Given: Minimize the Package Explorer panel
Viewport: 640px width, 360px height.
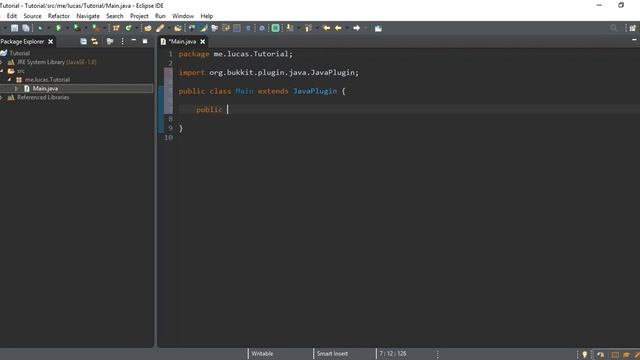Looking at the screenshot, I should [x=133, y=41].
